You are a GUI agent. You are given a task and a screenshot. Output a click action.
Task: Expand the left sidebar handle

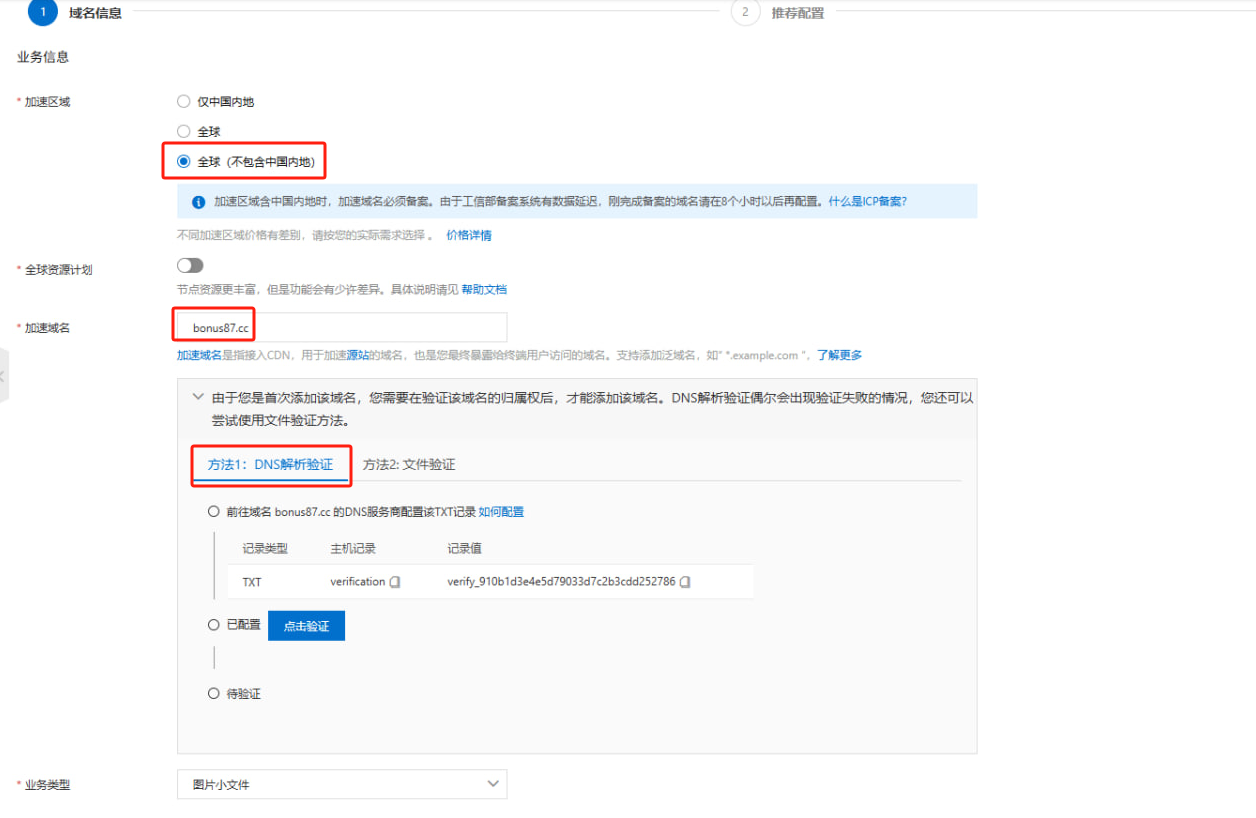coord(4,376)
